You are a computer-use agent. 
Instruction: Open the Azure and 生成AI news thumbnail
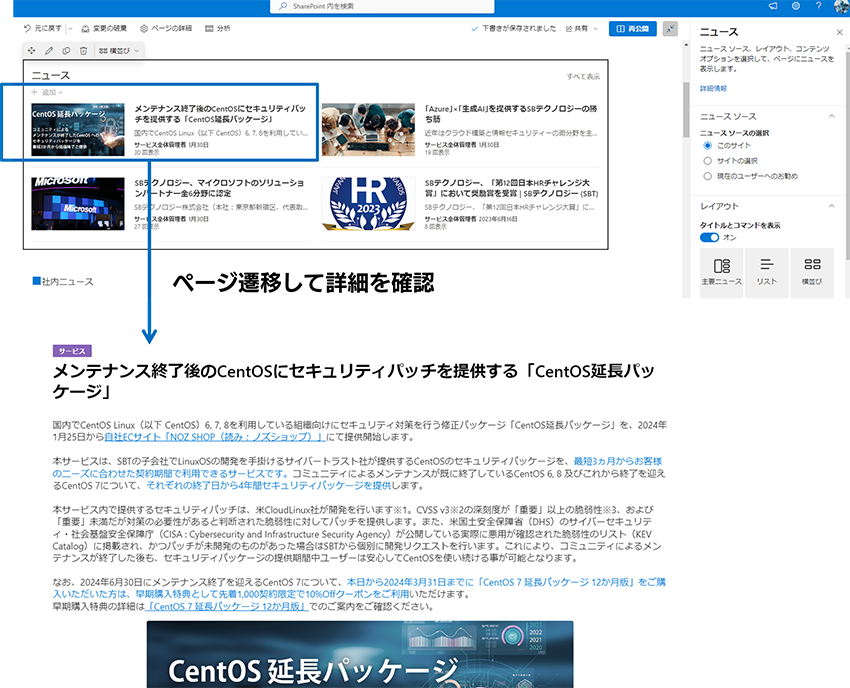(368, 130)
